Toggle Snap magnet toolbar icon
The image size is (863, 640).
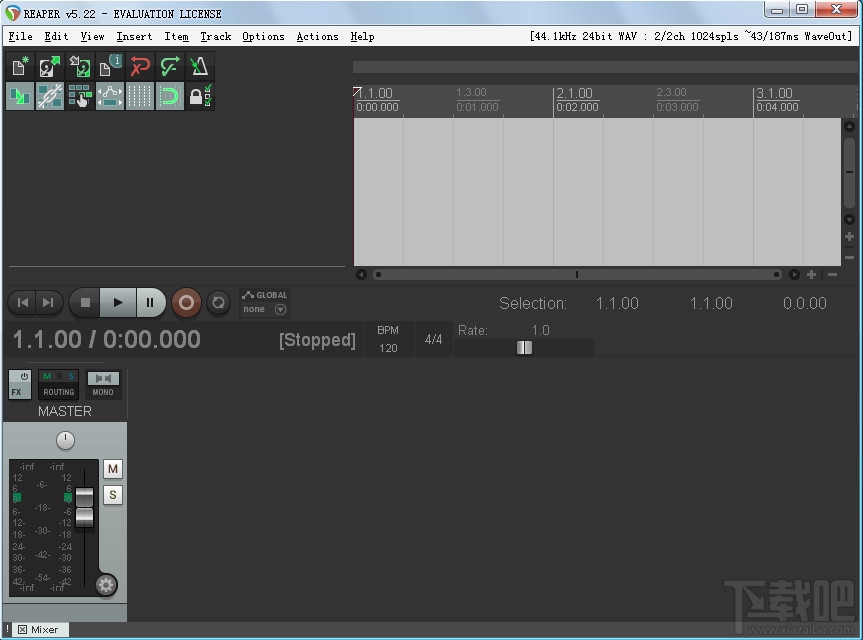170,96
